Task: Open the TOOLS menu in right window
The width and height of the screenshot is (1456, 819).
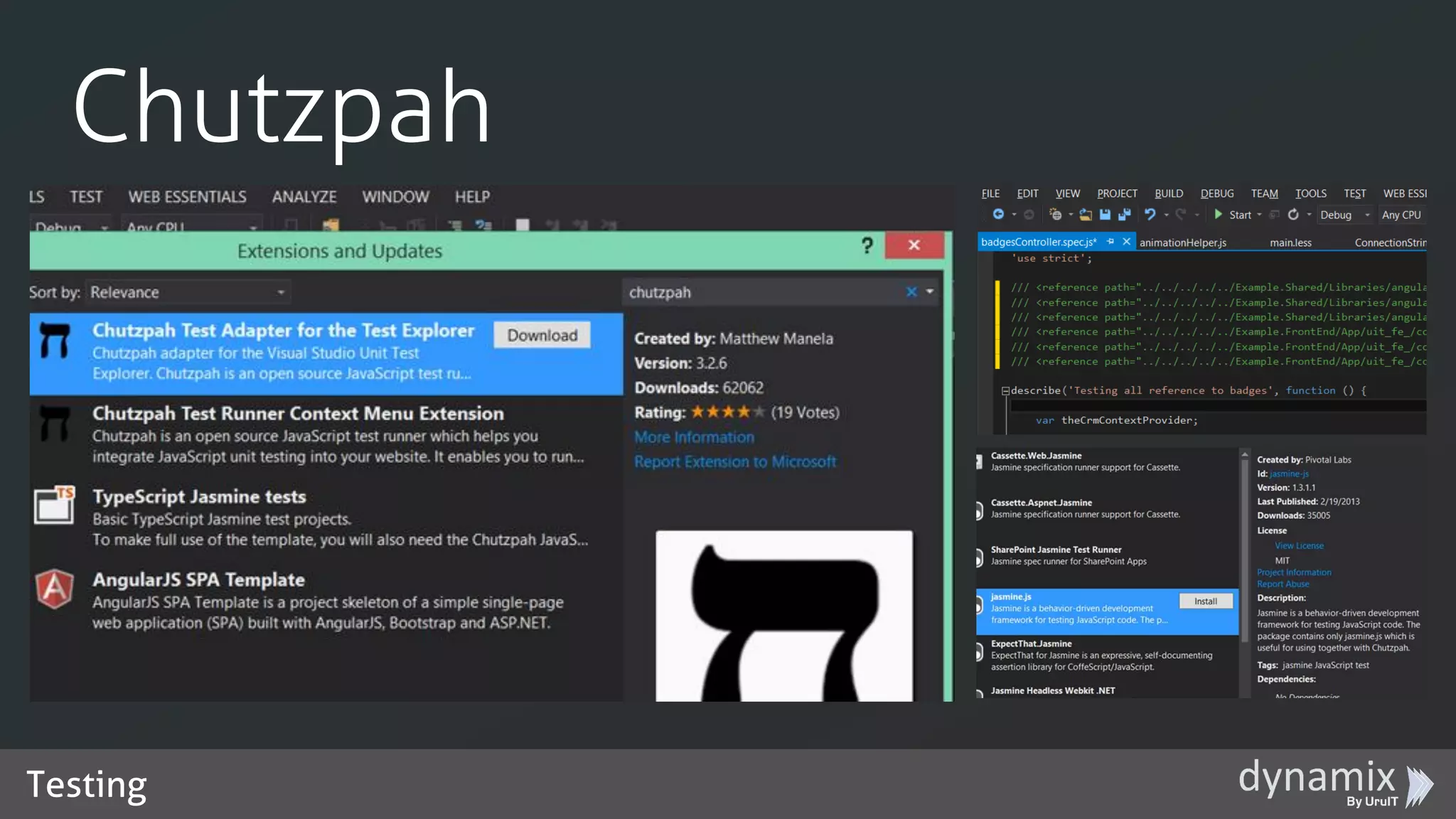Action: [1311, 193]
